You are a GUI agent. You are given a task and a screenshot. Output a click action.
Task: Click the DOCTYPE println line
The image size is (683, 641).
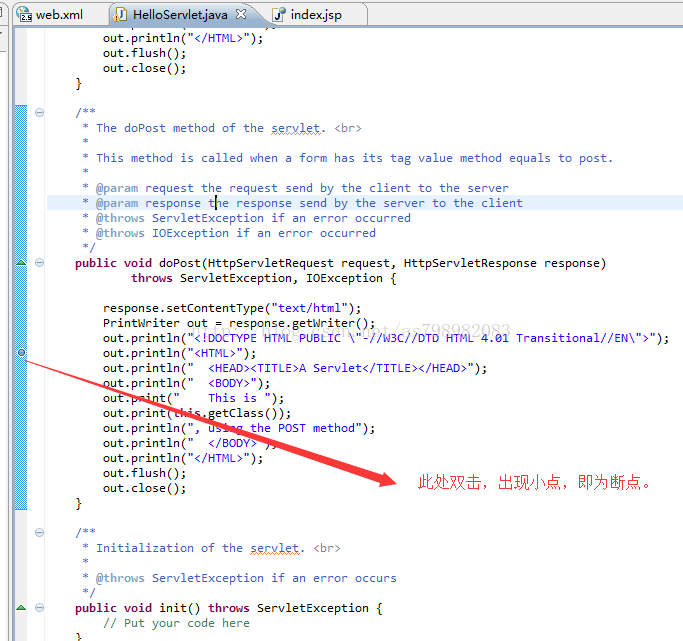pos(385,338)
